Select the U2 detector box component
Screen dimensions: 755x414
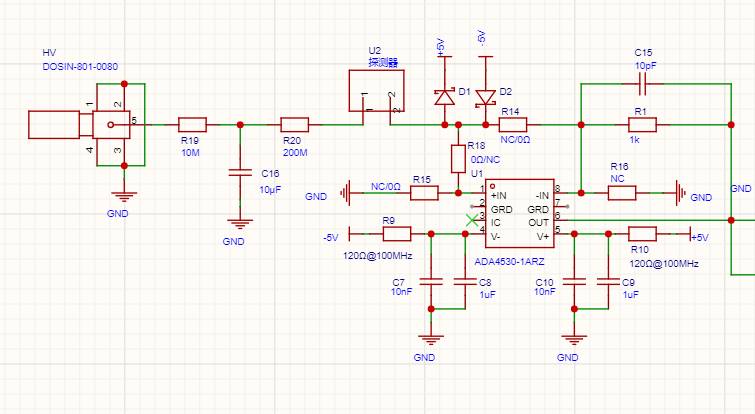[377, 91]
